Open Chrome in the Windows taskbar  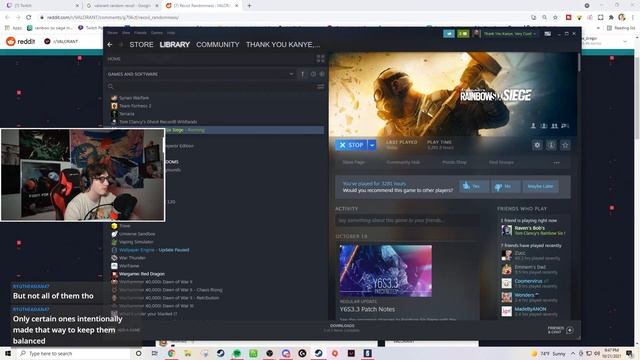171,353
